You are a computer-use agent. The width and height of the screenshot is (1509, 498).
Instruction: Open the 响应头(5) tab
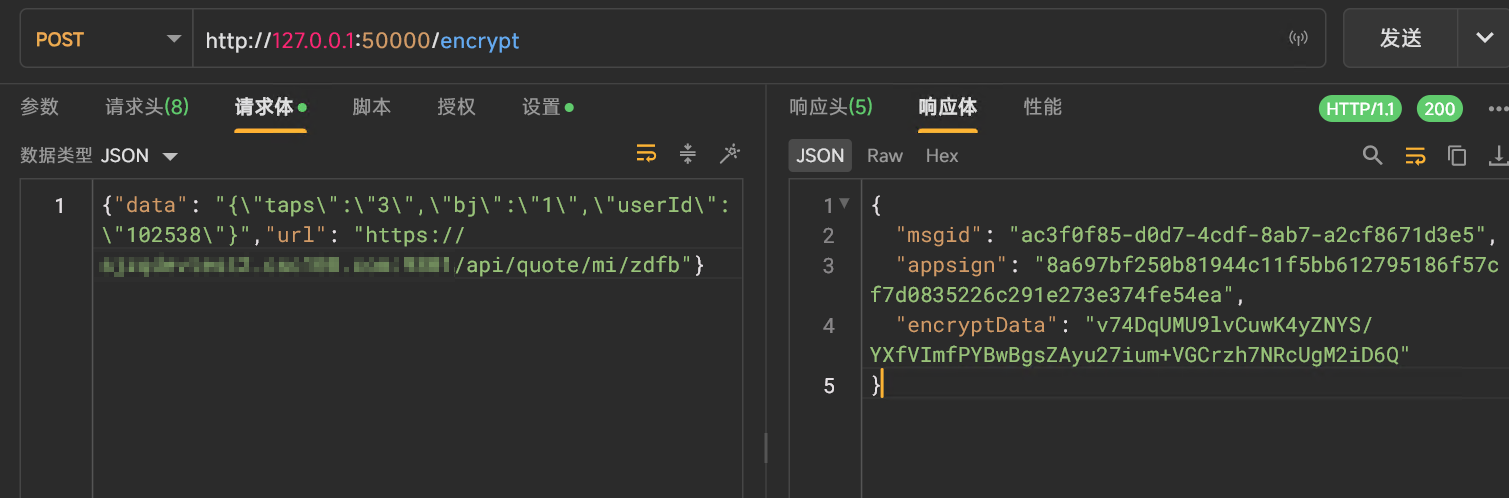(x=830, y=107)
